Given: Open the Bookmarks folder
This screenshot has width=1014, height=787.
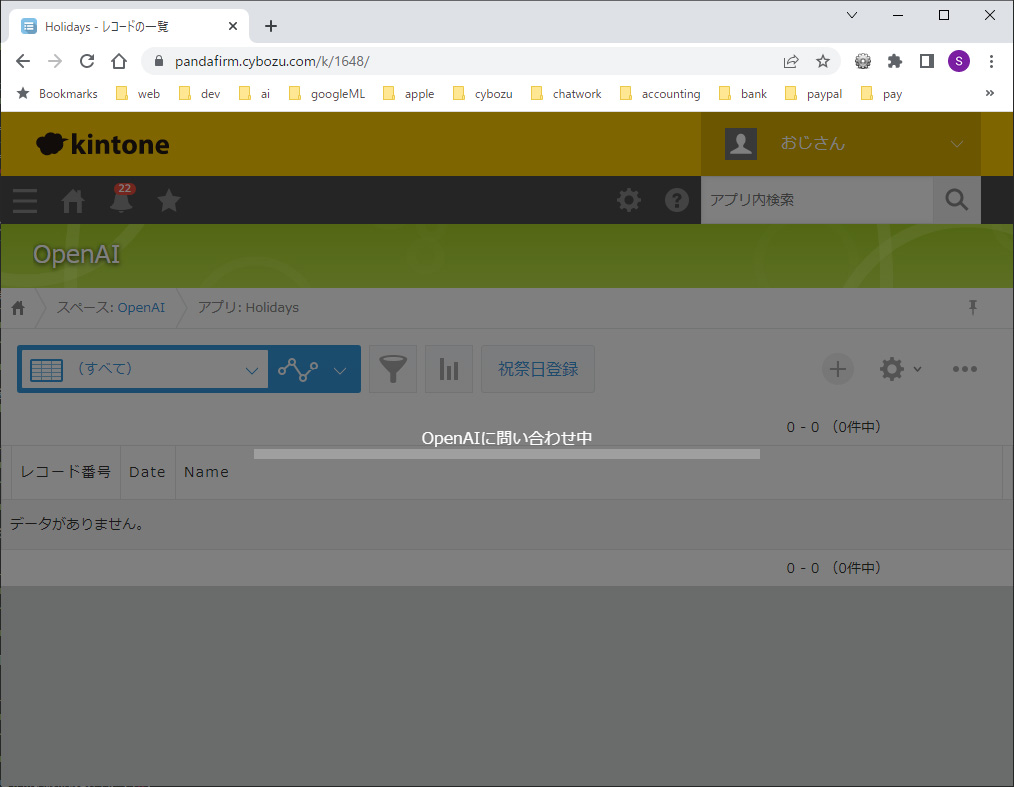Looking at the screenshot, I should tap(57, 94).
